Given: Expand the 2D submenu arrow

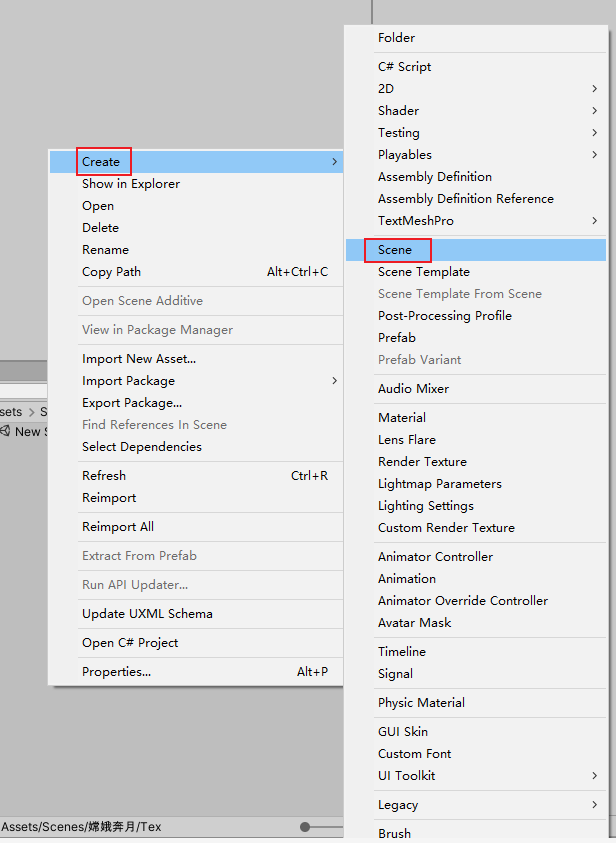Looking at the screenshot, I should click(594, 89).
